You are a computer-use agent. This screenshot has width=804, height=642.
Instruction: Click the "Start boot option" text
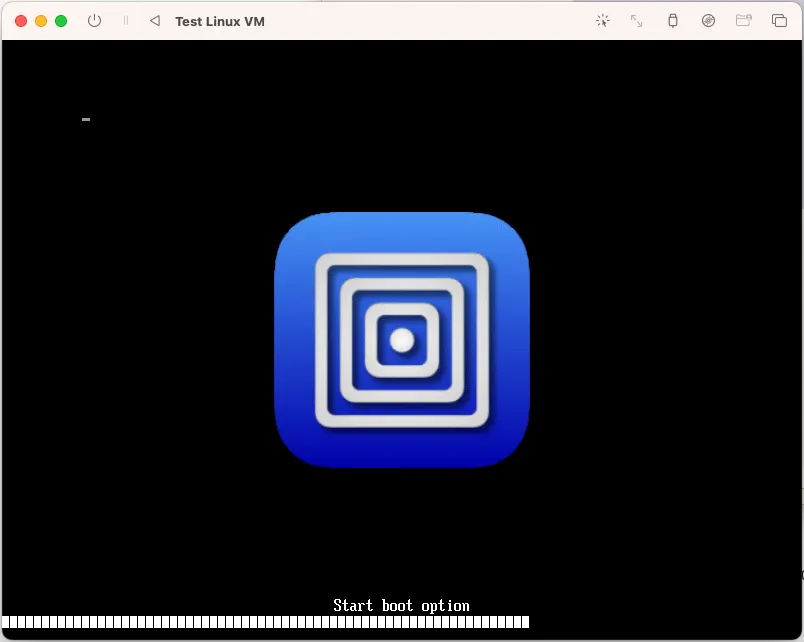(401, 605)
